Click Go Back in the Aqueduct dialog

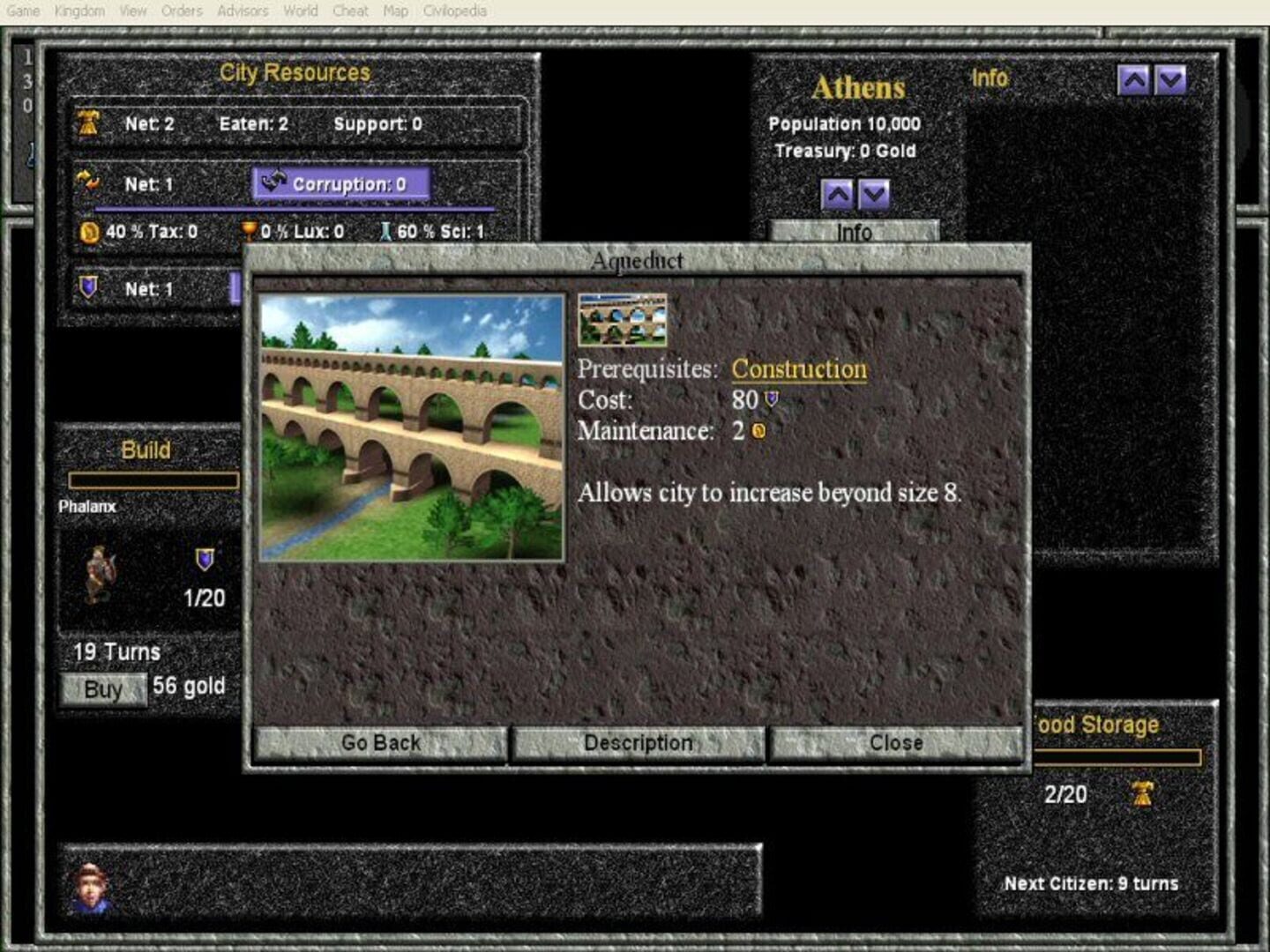381,742
